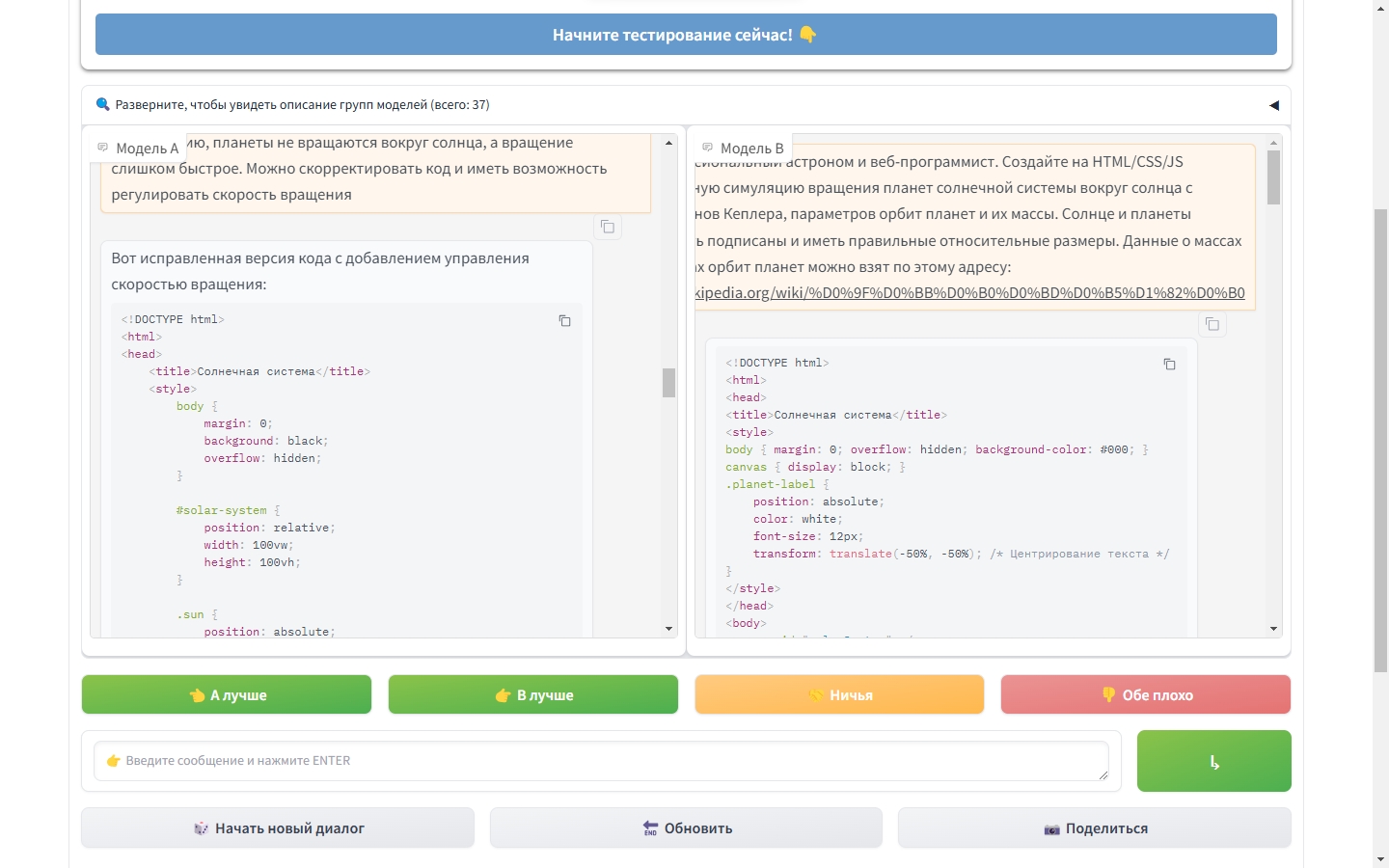
Task: Open the Wikipedia link in Model B prompt
Action: pyautogui.click(x=969, y=293)
